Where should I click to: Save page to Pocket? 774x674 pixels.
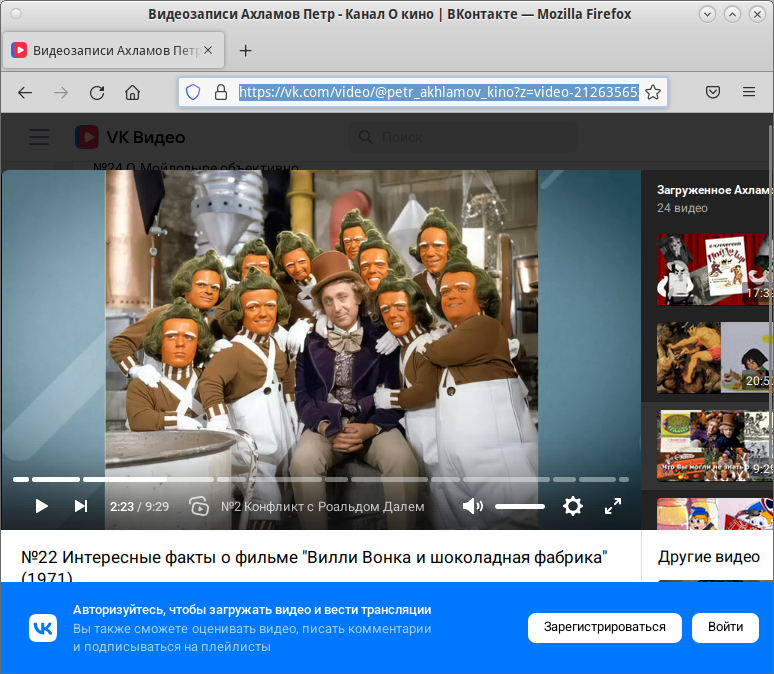(x=713, y=92)
